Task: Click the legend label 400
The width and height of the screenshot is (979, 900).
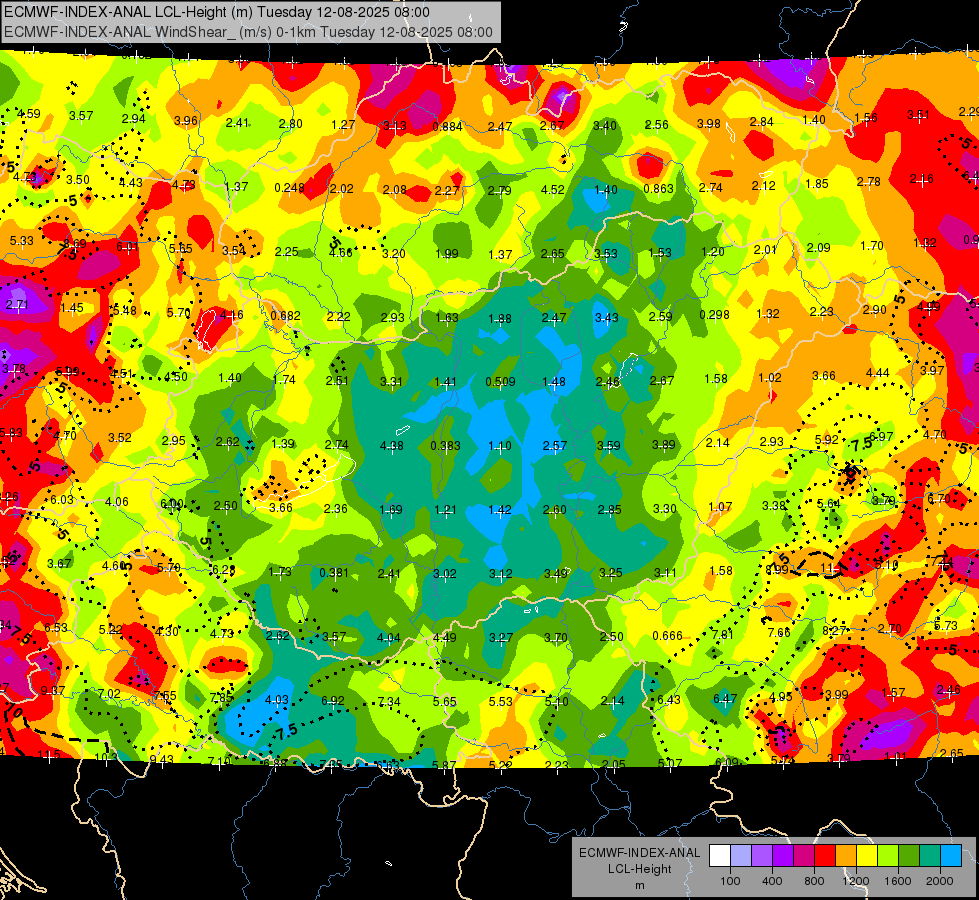Action: click(x=772, y=881)
